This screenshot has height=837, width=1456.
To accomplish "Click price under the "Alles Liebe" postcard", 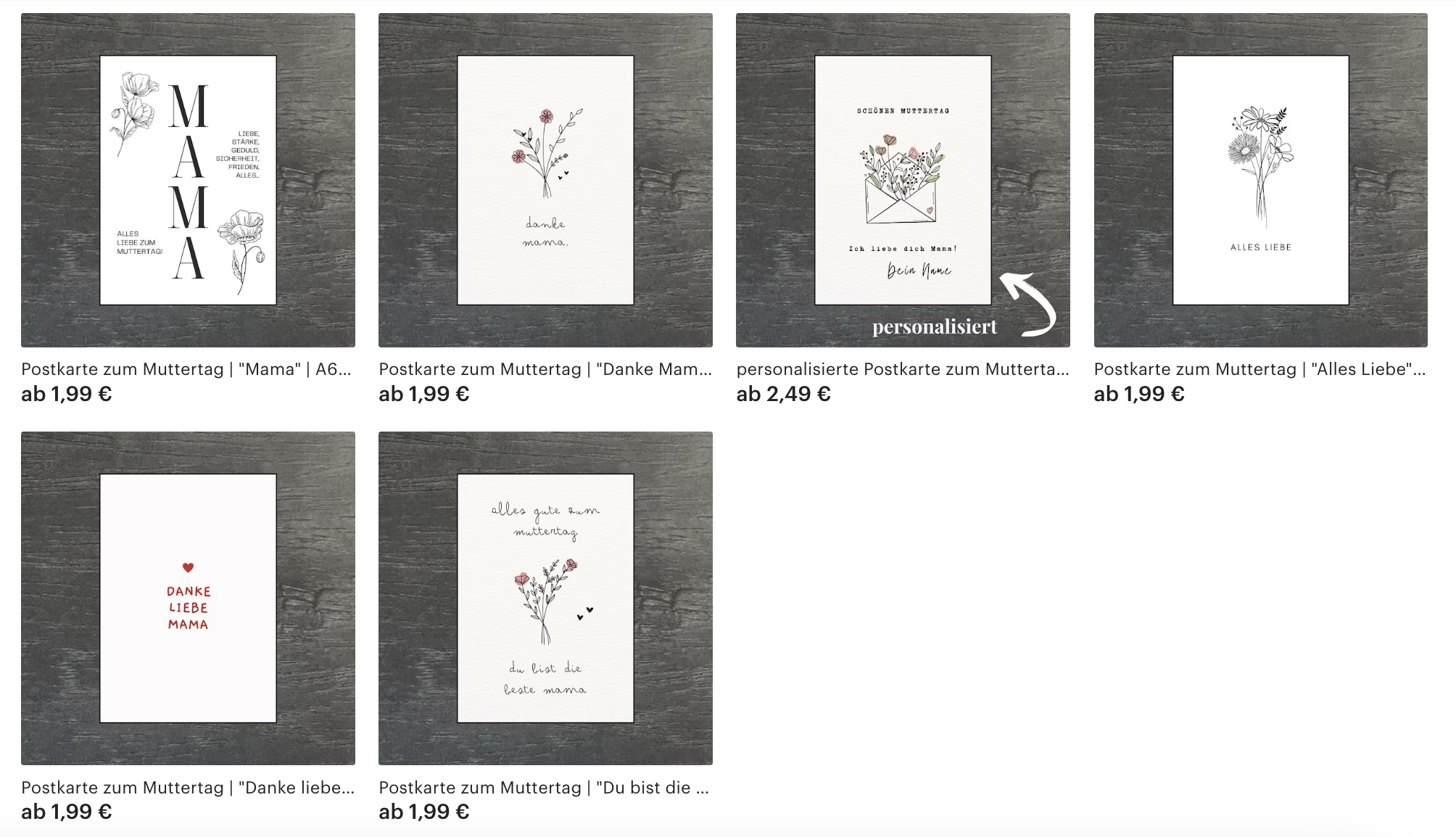I will click(x=1139, y=394).
